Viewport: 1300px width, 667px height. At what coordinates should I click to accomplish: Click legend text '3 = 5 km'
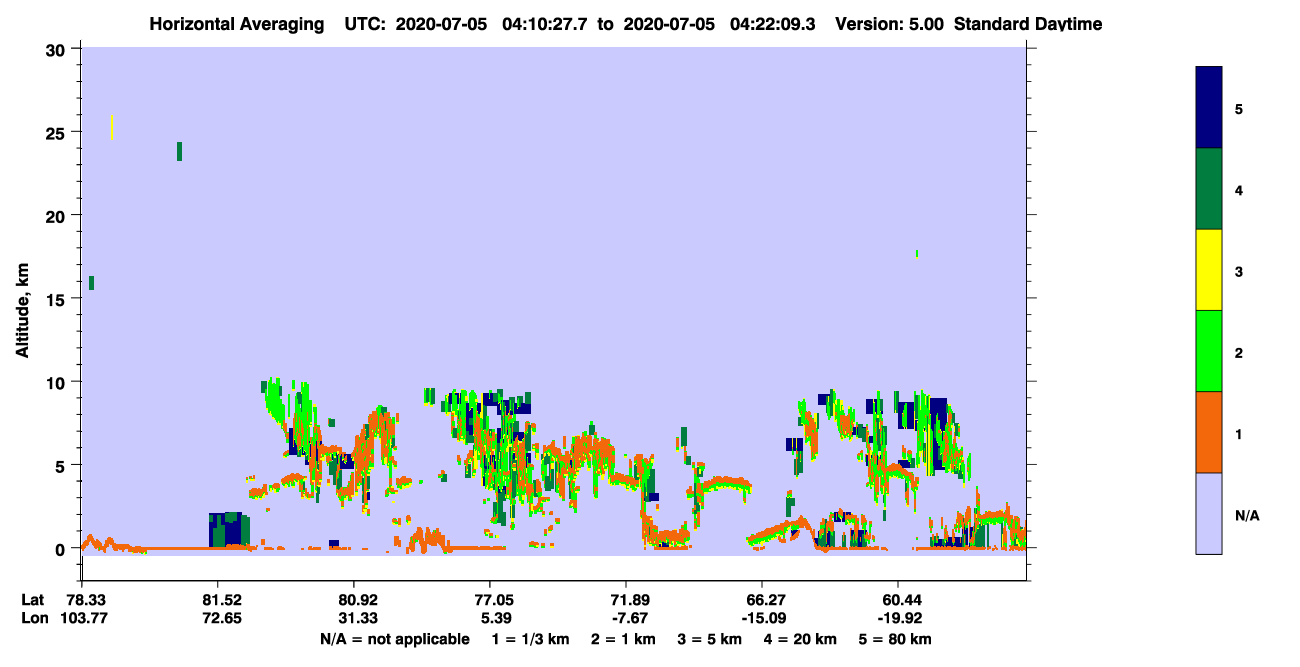tap(710, 639)
